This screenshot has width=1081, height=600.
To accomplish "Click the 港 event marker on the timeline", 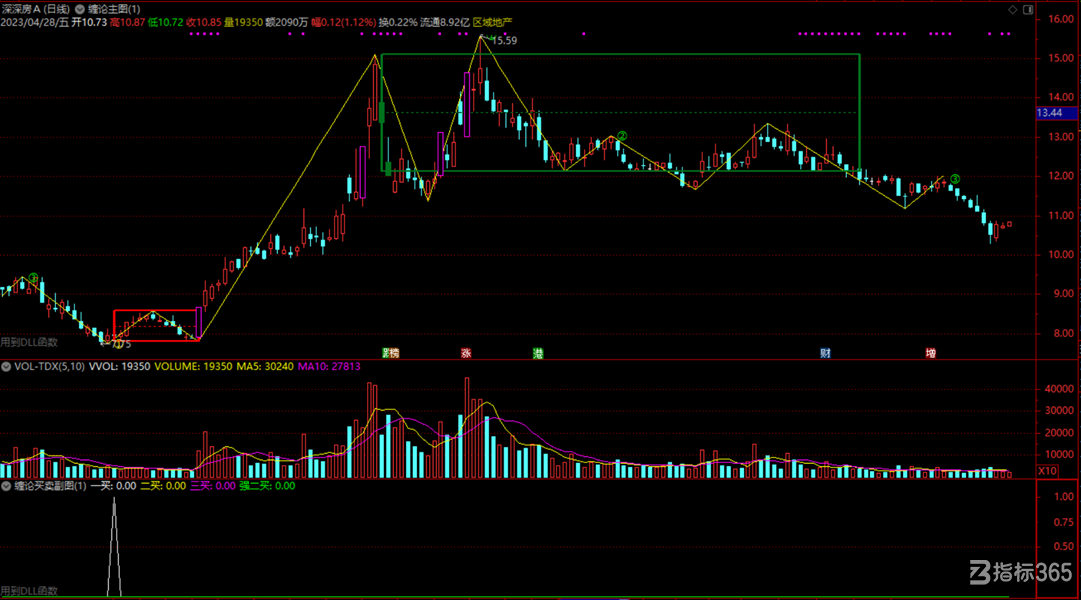I will click(x=538, y=353).
